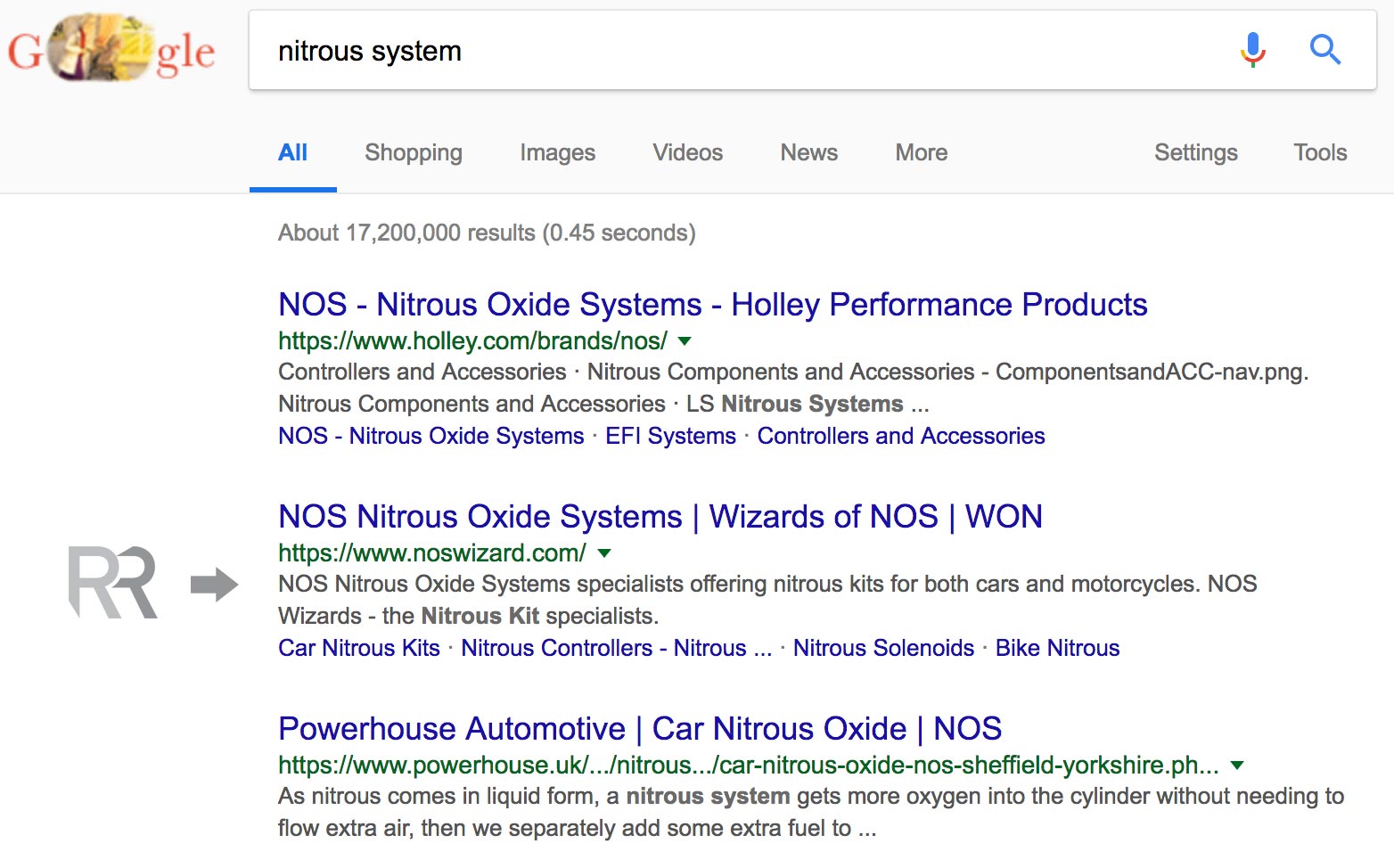Viewport: 1394px width, 868px height.
Task: Expand dropdown arrow beside powerhouse.uk URL
Action: [x=1237, y=765]
